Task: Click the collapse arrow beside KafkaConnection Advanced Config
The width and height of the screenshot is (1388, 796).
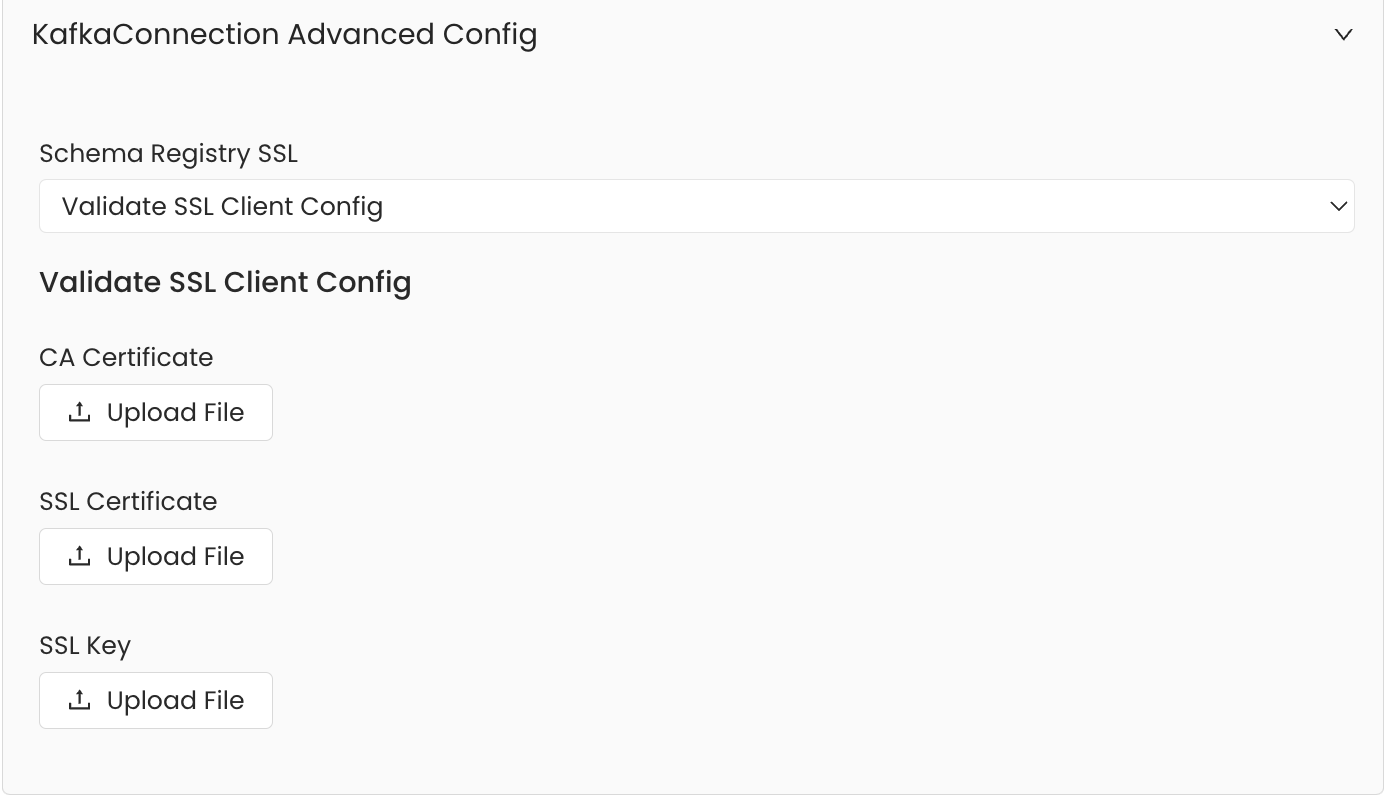Action: [1343, 34]
